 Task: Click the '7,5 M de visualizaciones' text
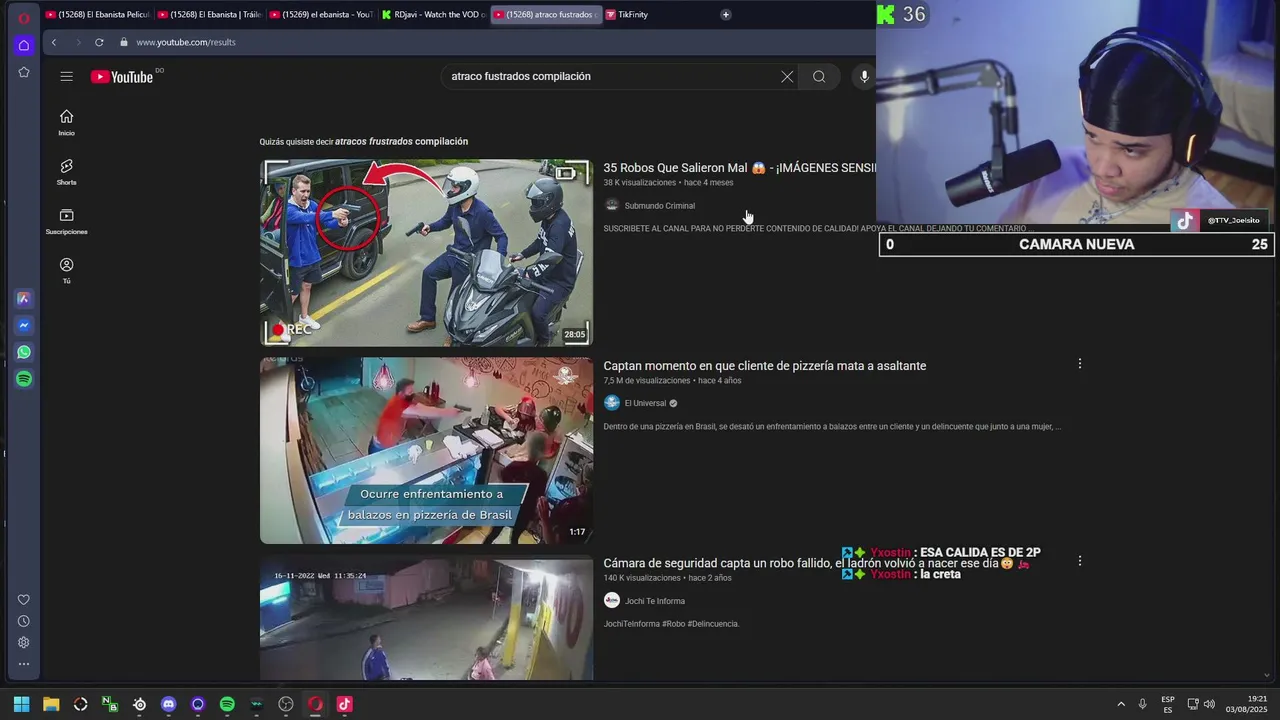coord(647,381)
